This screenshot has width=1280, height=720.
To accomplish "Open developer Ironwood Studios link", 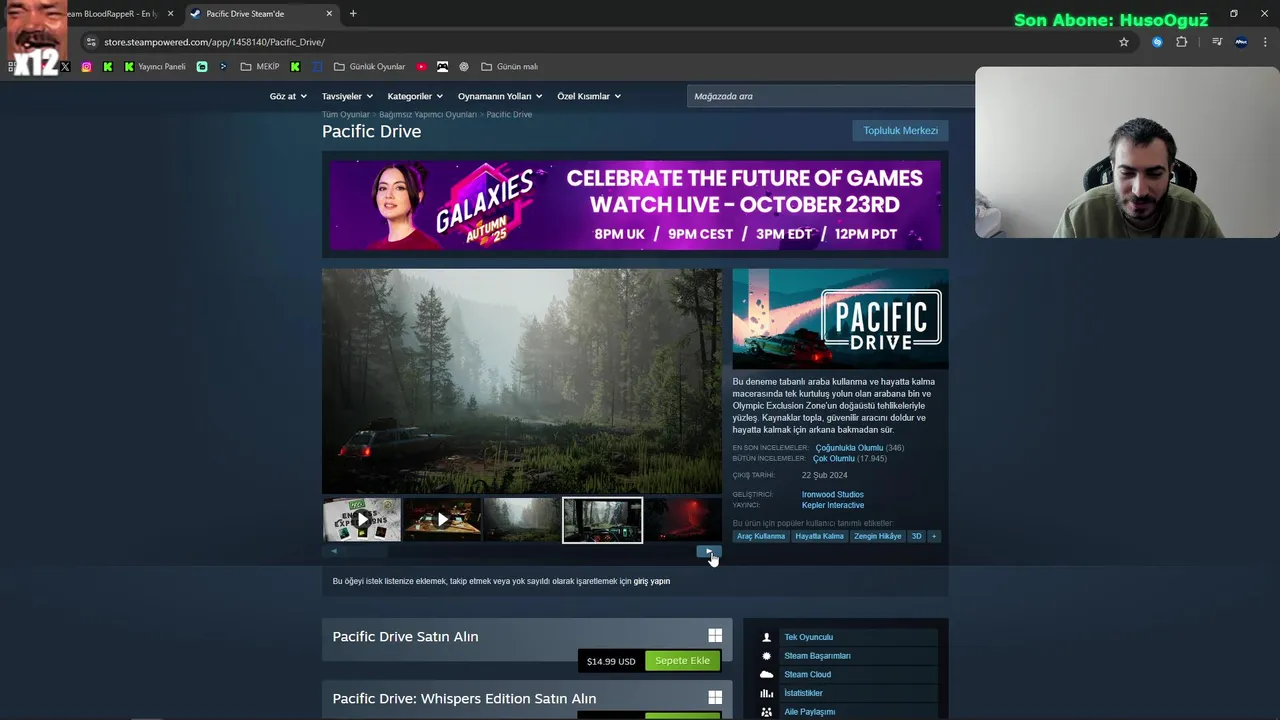I will pos(832,495).
